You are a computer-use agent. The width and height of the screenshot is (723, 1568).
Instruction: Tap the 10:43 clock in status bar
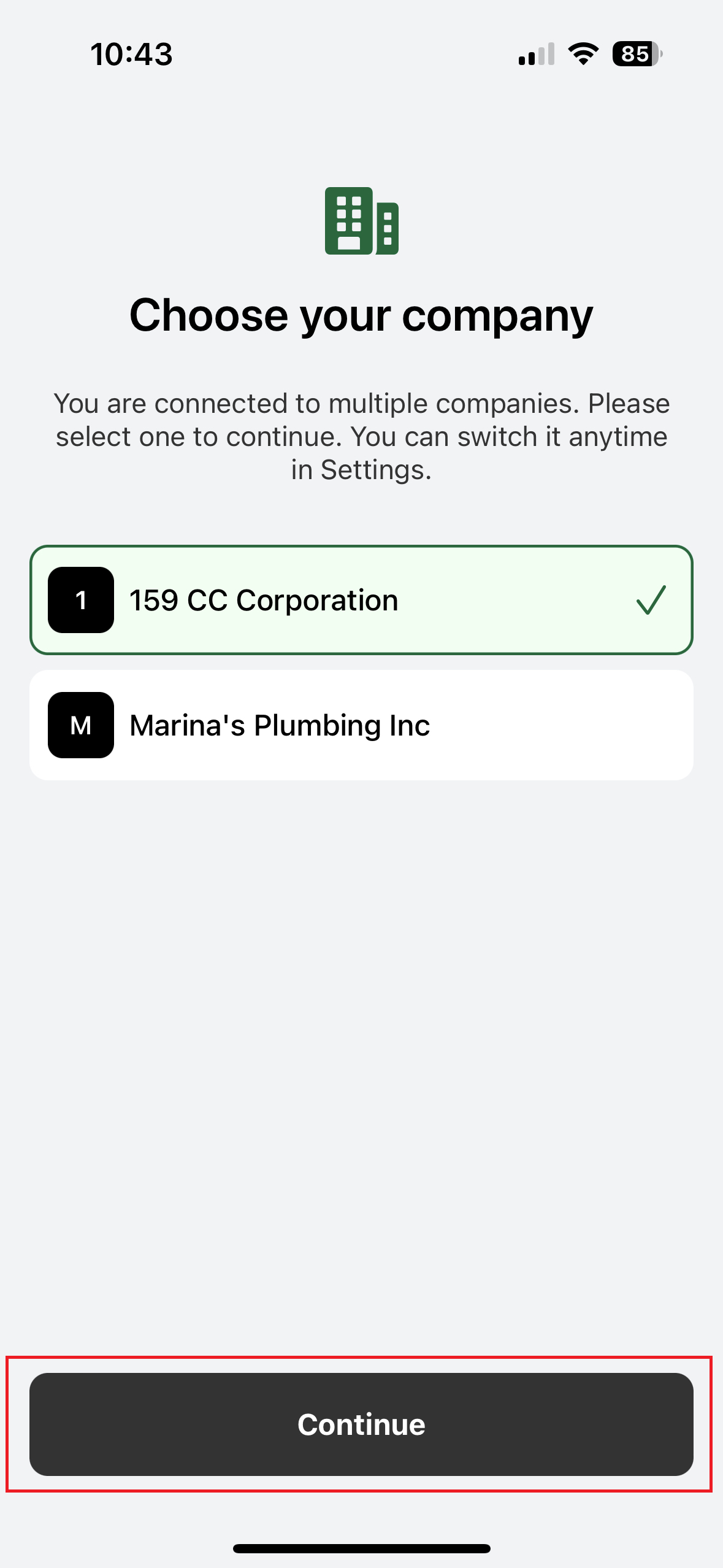131,54
